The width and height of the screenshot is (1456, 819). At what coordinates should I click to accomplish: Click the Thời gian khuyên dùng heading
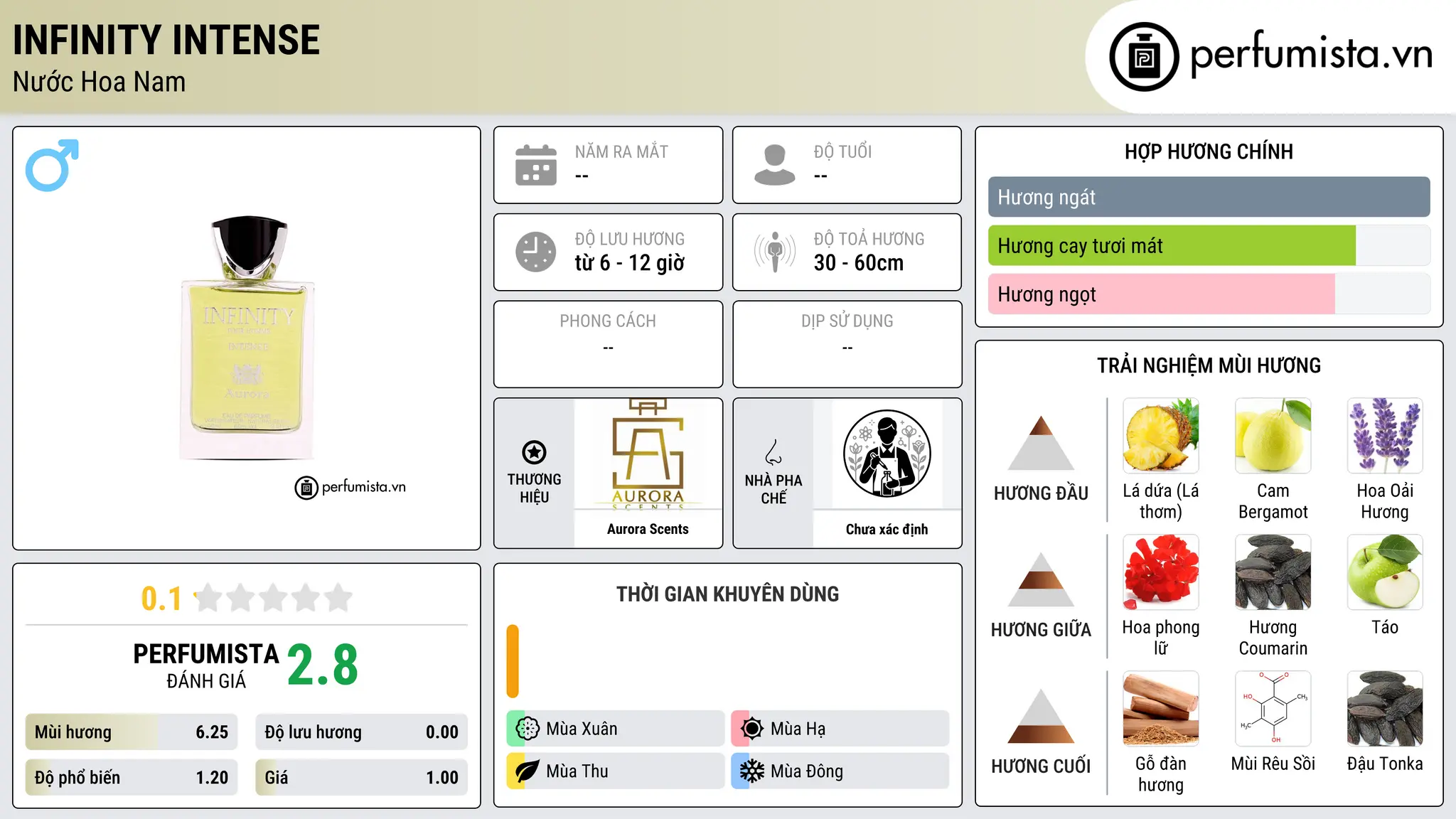pos(727,594)
